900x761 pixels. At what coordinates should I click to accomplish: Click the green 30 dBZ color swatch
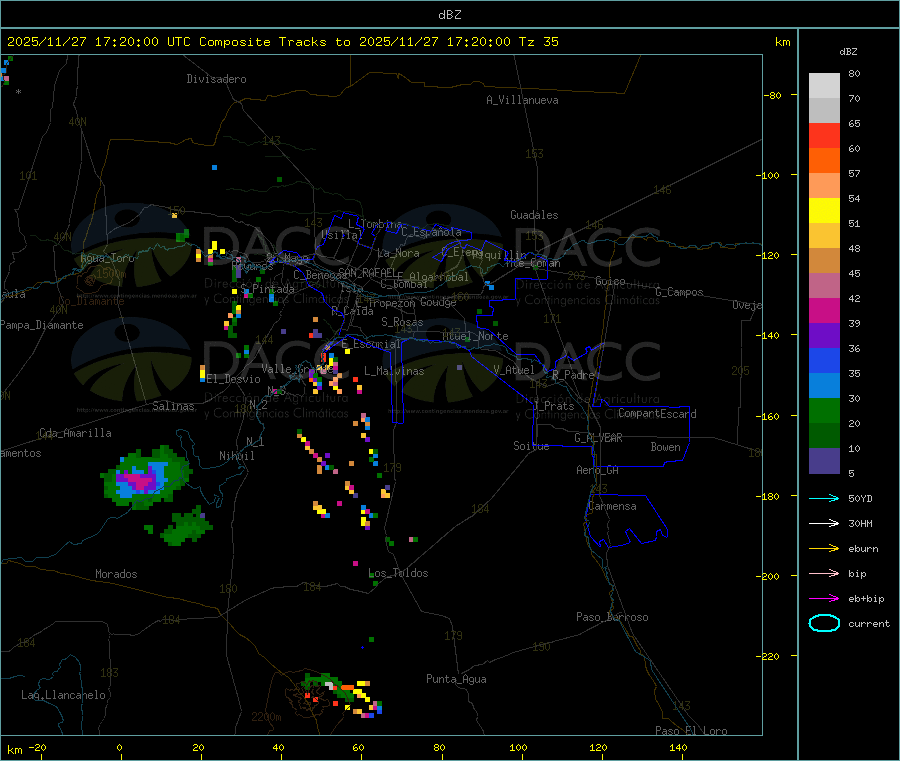(x=824, y=410)
